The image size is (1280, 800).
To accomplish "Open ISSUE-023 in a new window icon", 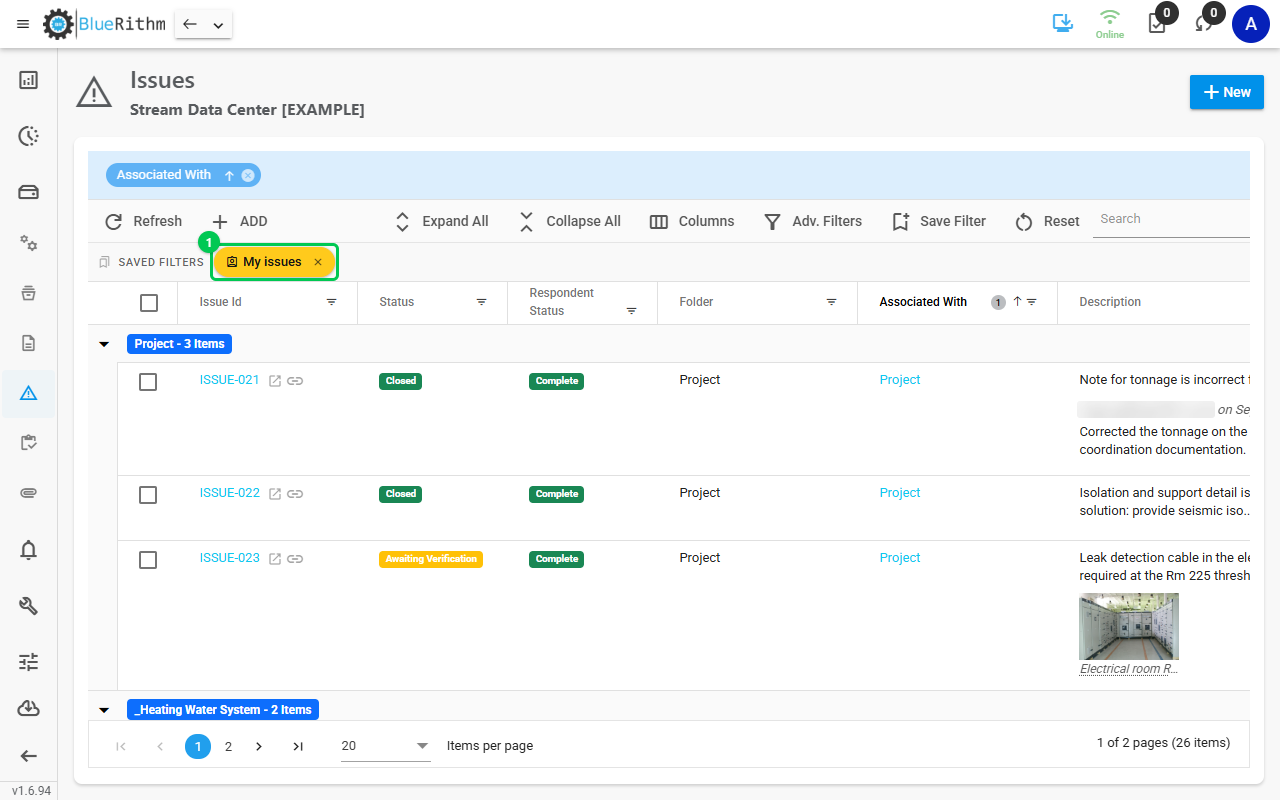I will coord(275,559).
